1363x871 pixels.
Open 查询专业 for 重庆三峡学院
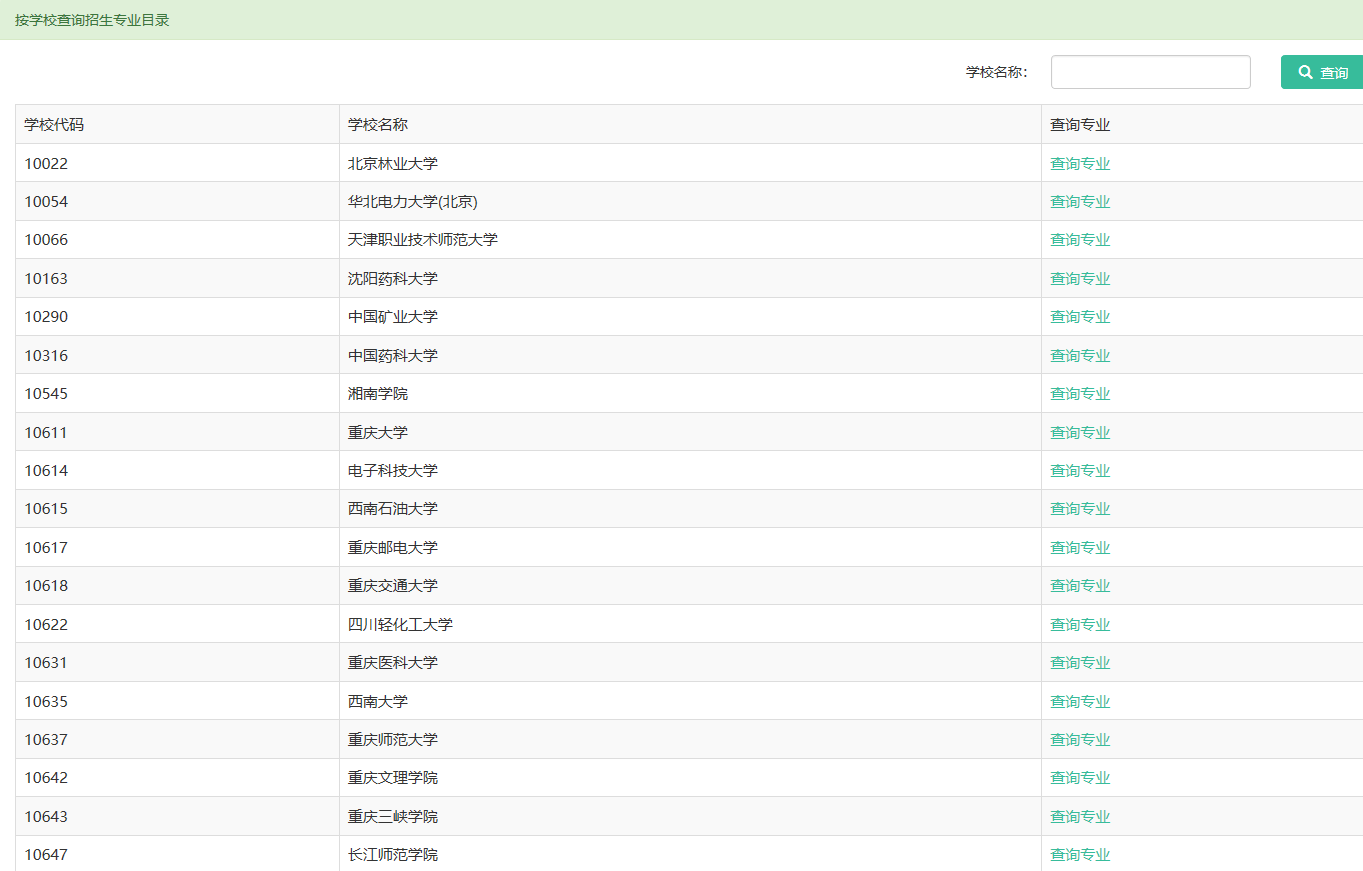[1080, 816]
